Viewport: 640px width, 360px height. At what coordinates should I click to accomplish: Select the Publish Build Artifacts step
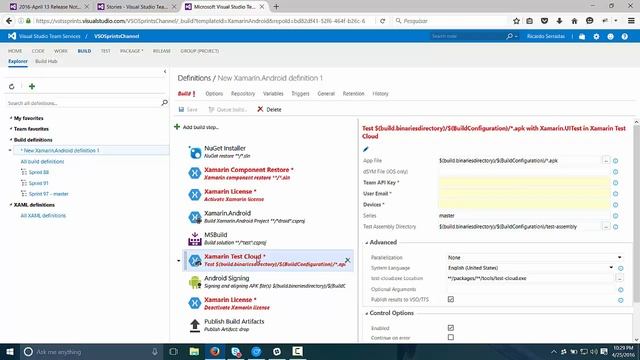[267, 325]
